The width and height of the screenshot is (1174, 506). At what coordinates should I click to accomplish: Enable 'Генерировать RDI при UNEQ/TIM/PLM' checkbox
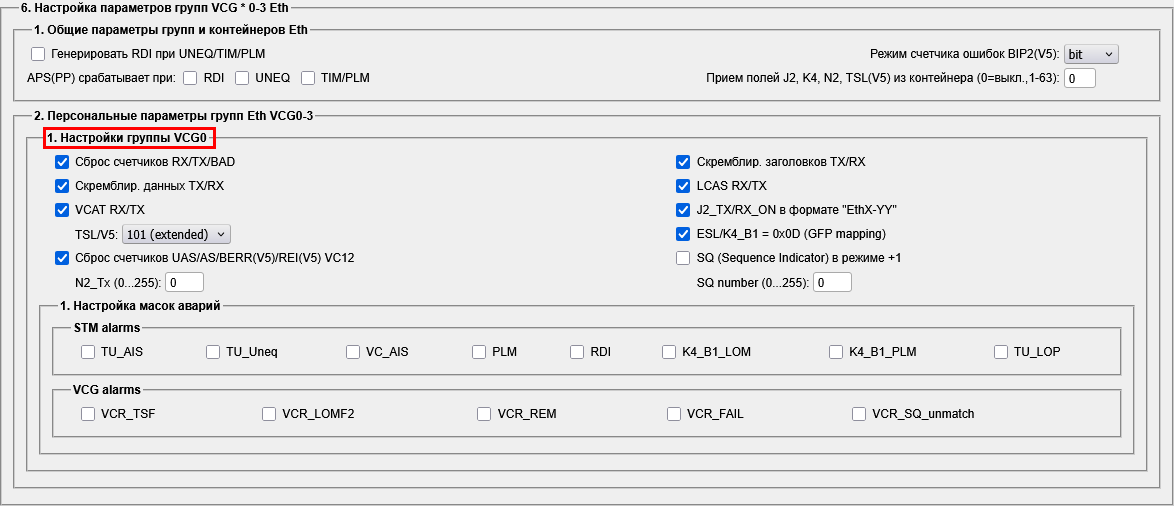point(39,53)
